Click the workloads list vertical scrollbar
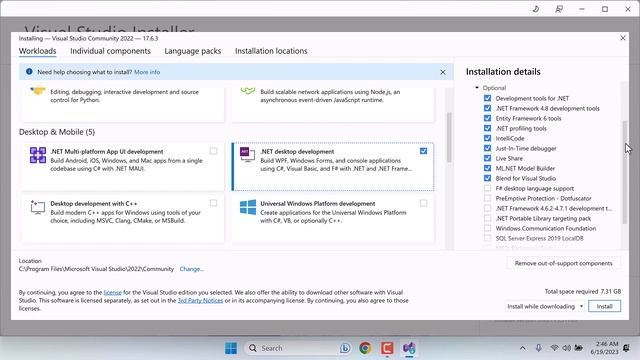640x360 pixels. [x=449, y=137]
